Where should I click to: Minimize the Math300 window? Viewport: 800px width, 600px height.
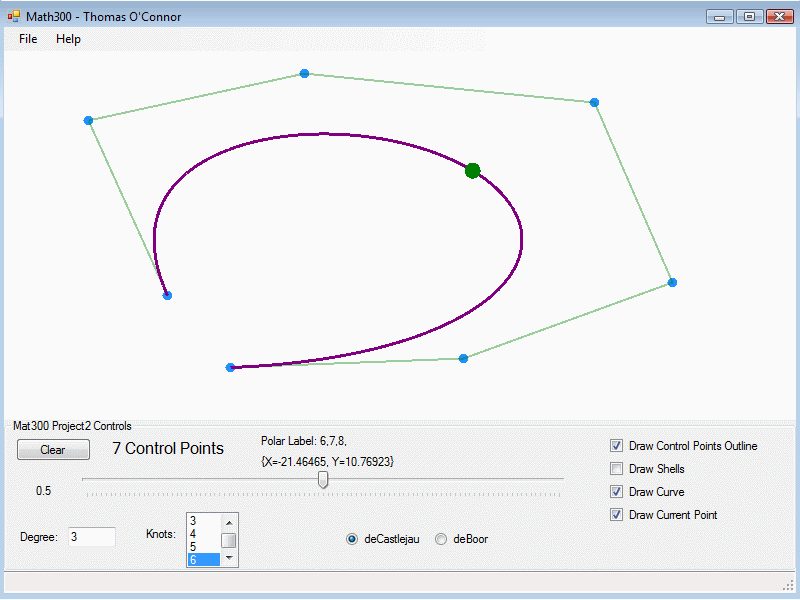click(x=720, y=17)
